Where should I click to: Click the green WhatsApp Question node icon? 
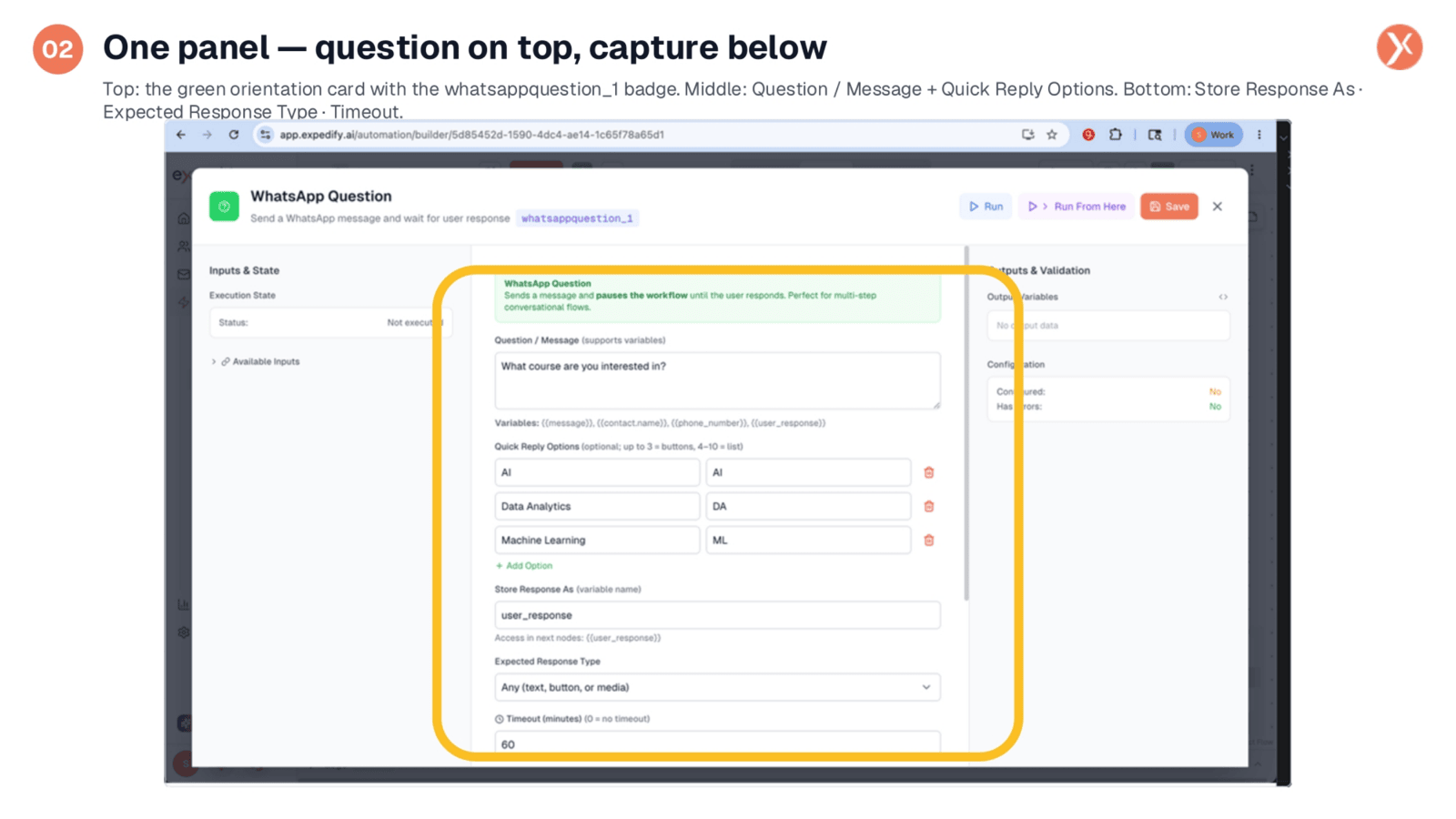pos(224,207)
